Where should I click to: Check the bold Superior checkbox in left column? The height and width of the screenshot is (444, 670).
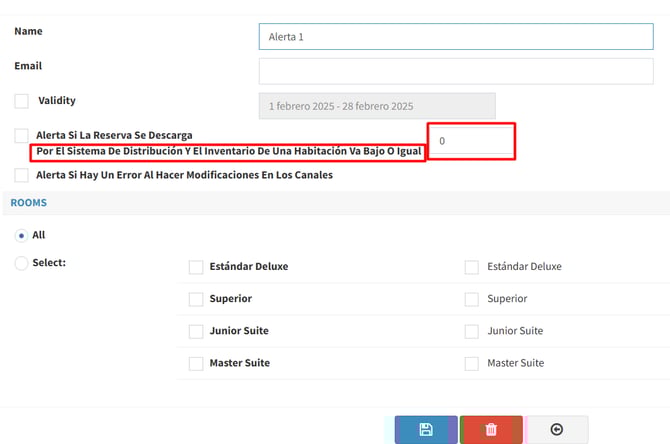(x=196, y=299)
